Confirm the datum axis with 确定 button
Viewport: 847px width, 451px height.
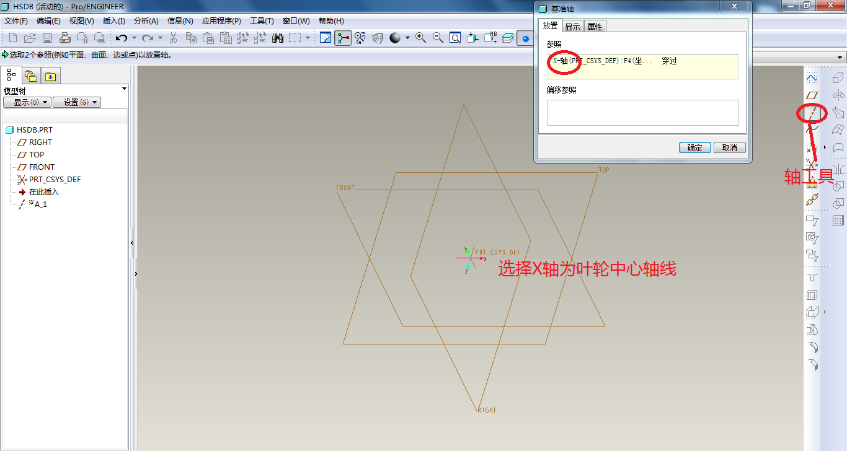click(694, 147)
